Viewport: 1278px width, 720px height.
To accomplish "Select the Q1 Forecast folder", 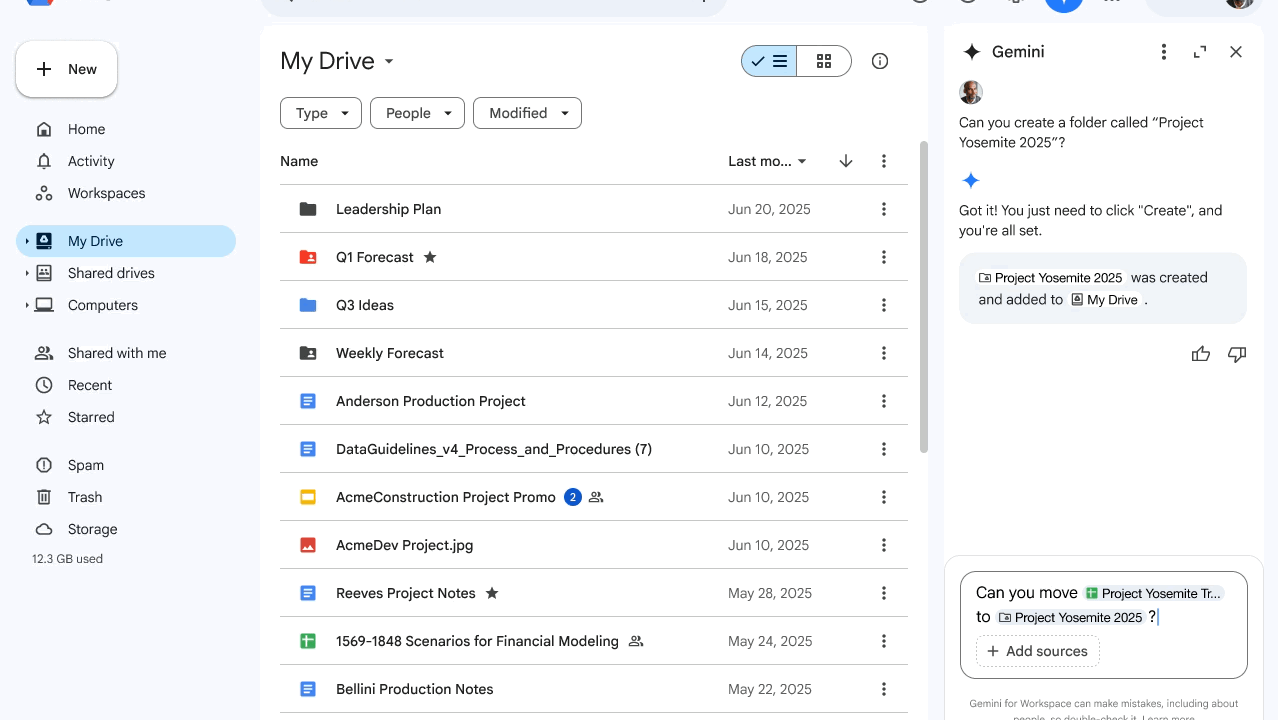I will tap(594, 257).
